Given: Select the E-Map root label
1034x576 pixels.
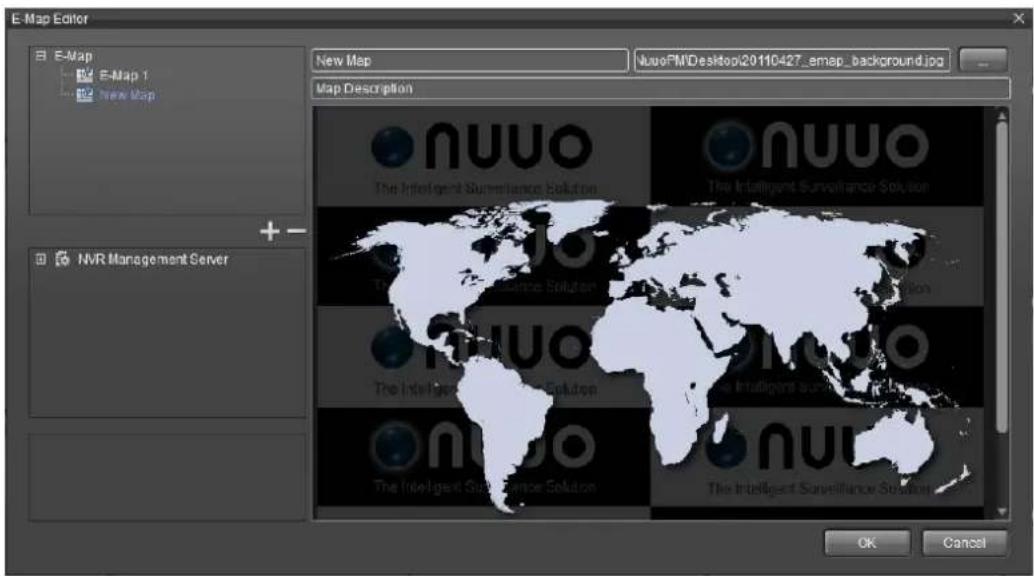Looking at the screenshot, I should 73,56.
